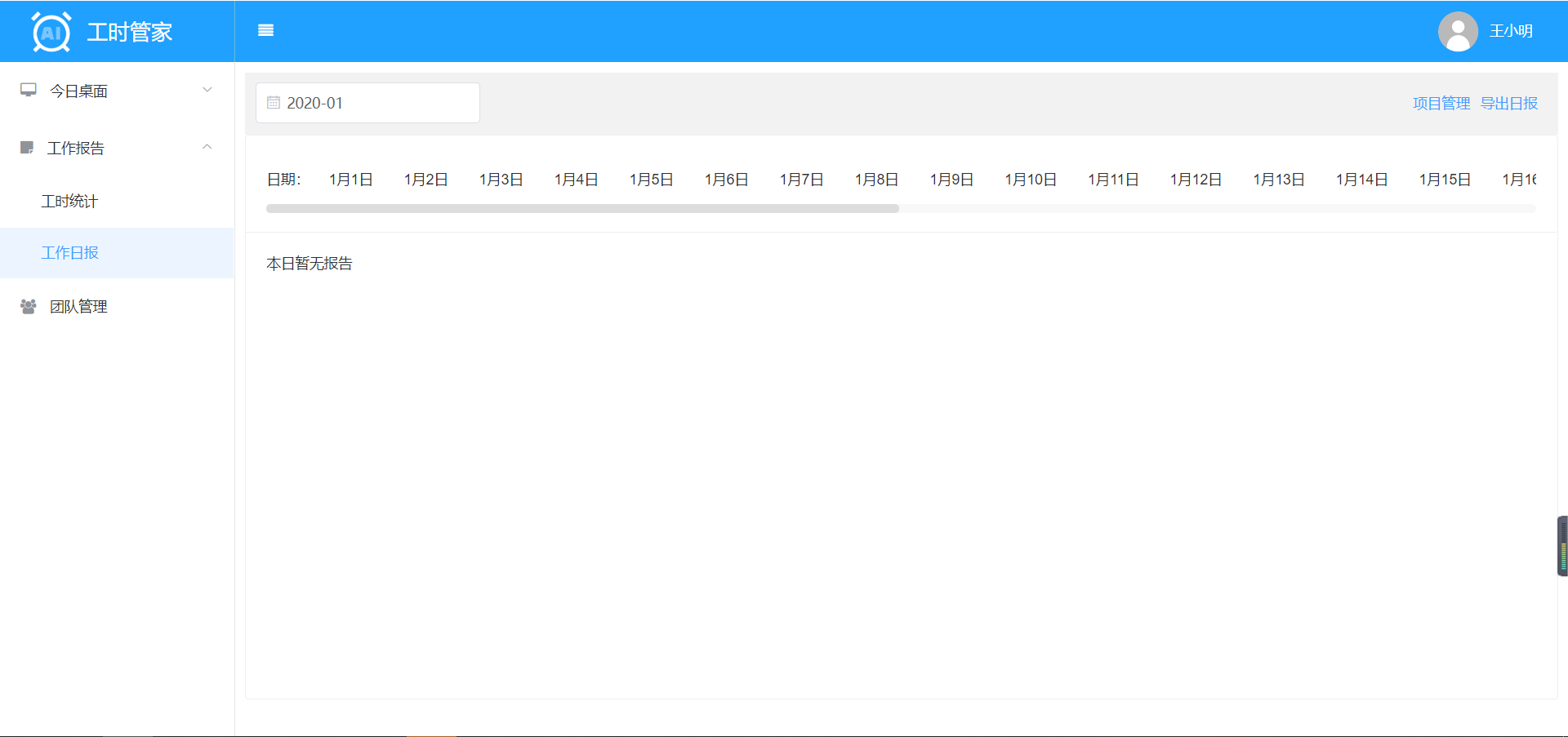This screenshot has height=737, width=1568.
Task: Toggle sidebar with the hamburger menu icon
Action: tap(265, 31)
